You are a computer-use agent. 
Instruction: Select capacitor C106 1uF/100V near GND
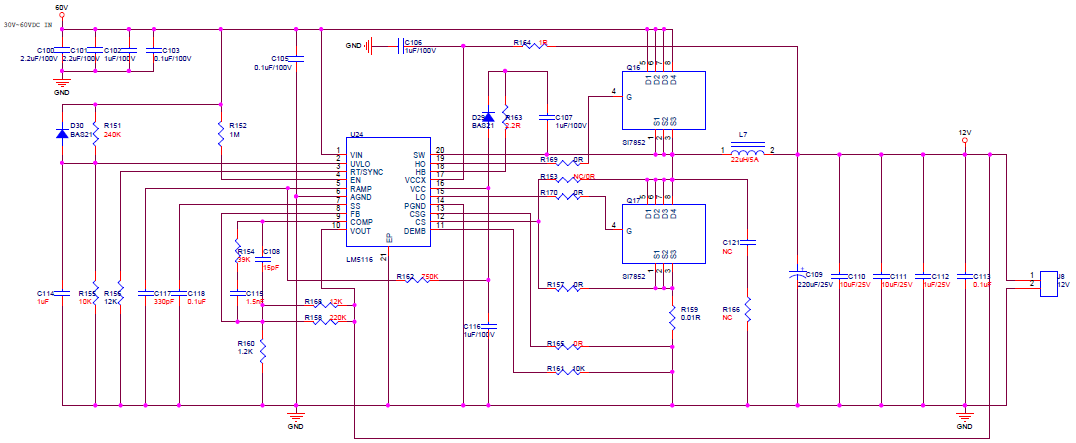[401, 46]
